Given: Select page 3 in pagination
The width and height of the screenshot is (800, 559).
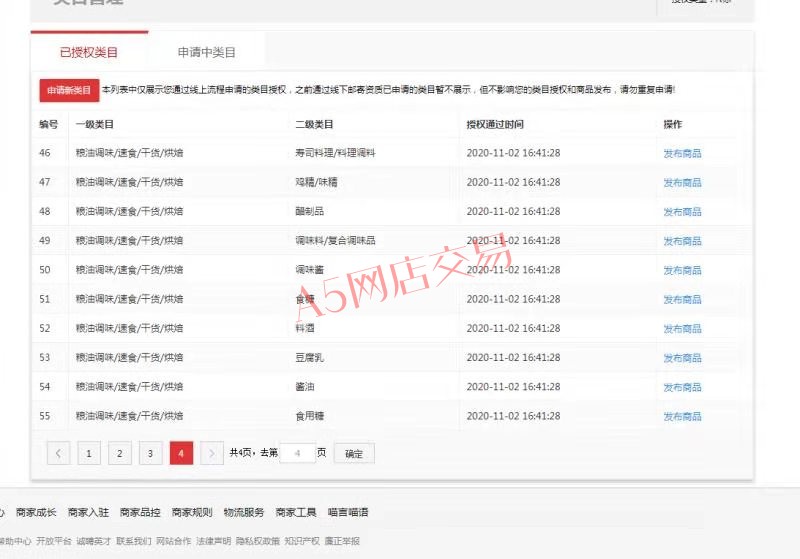Looking at the screenshot, I should pyautogui.click(x=150, y=453).
